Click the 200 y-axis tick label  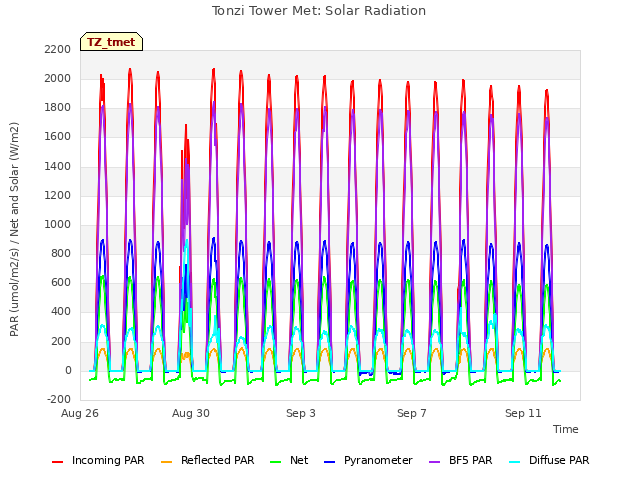(x=61, y=342)
